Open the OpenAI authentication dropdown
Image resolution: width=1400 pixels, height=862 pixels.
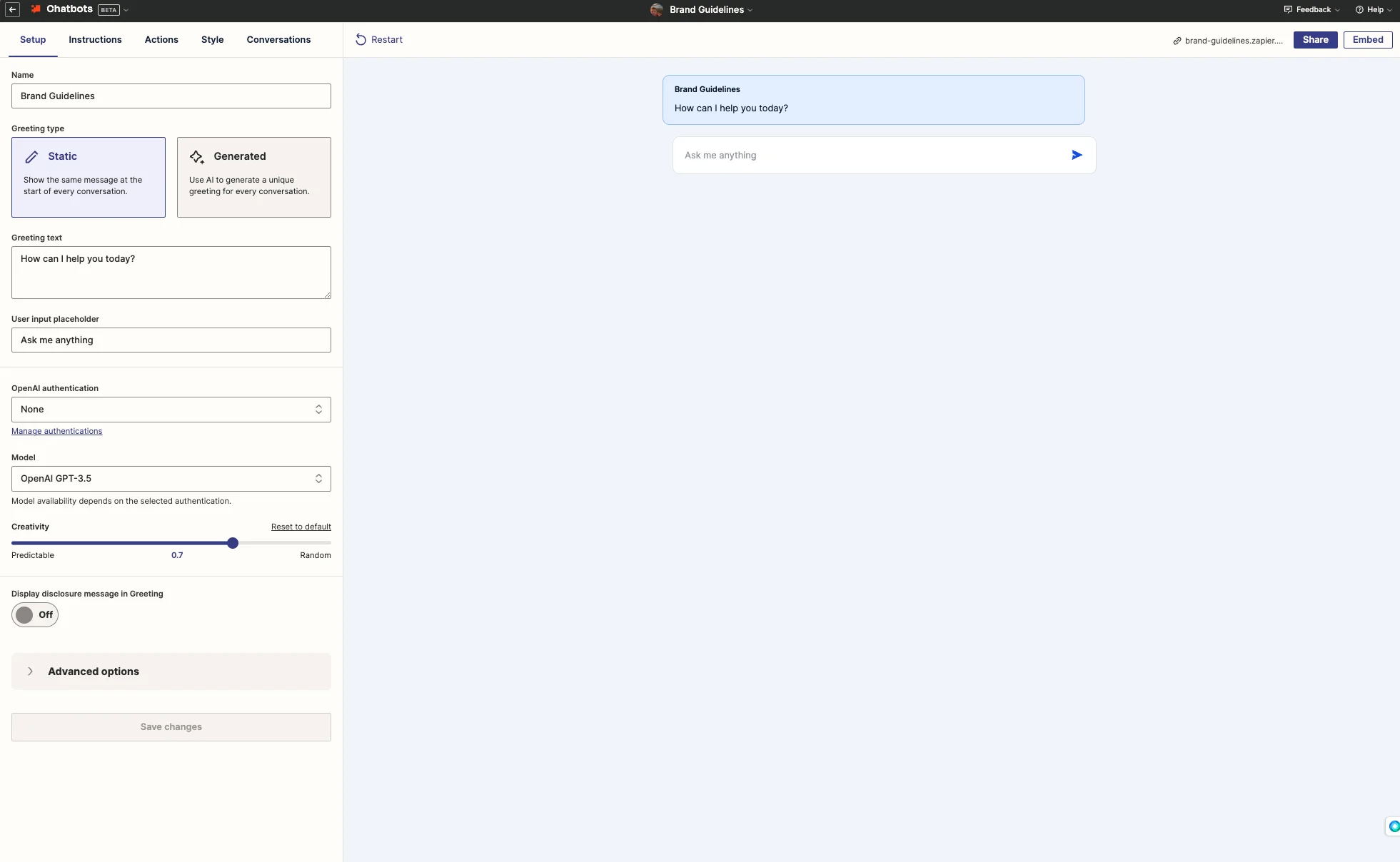click(171, 410)
